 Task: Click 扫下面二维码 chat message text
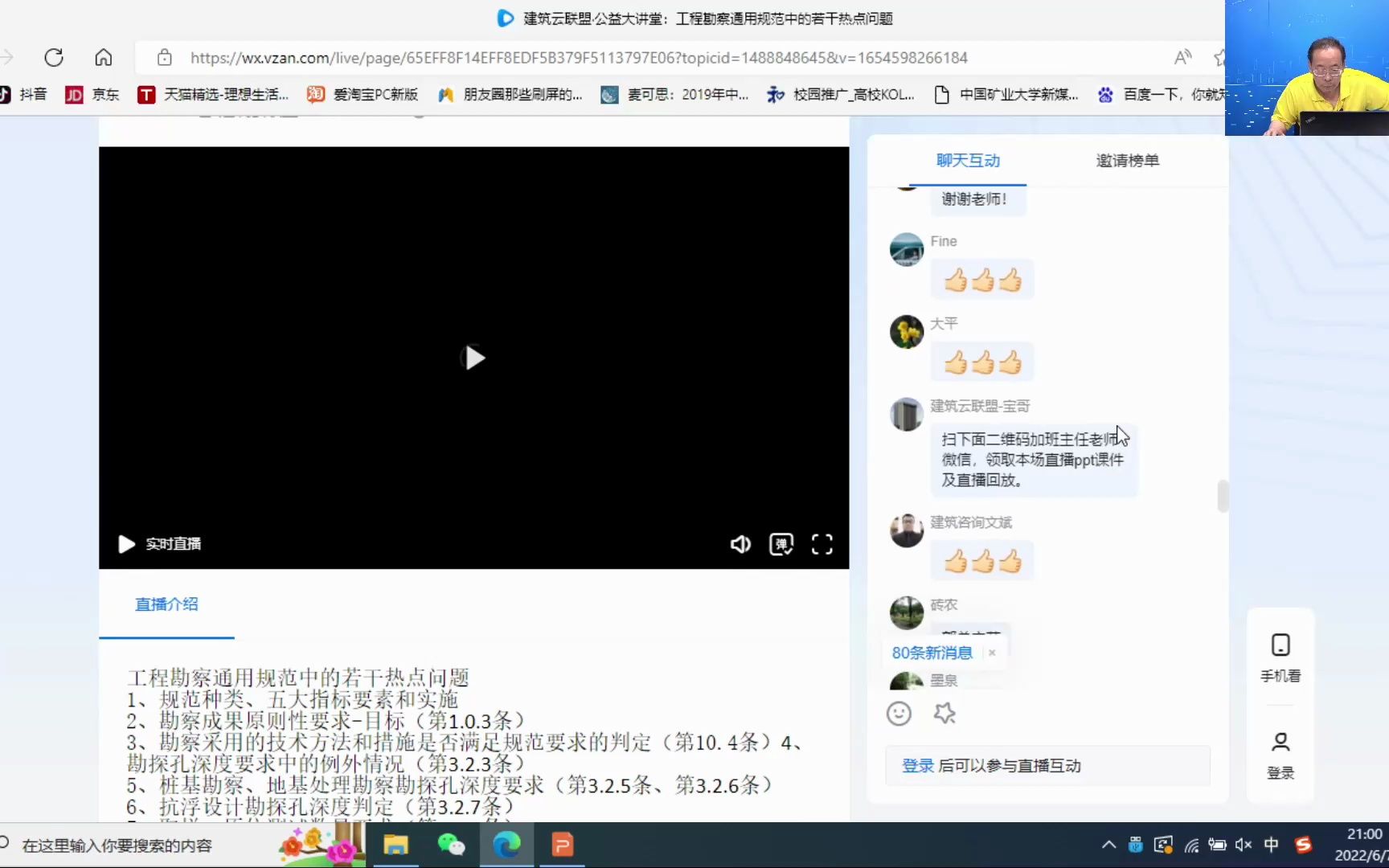(x=1033, y=460)
